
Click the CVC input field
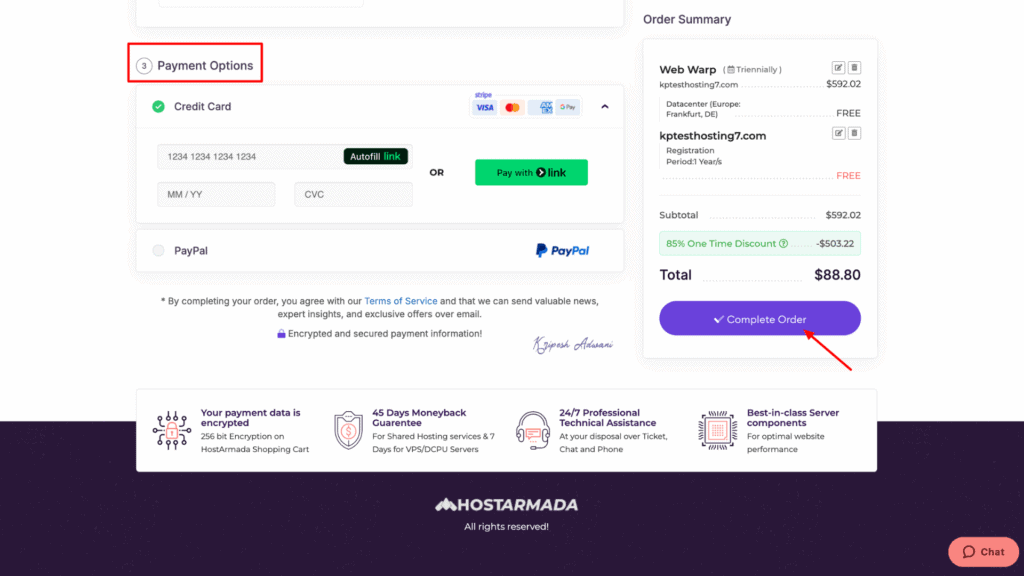[352, 194]
